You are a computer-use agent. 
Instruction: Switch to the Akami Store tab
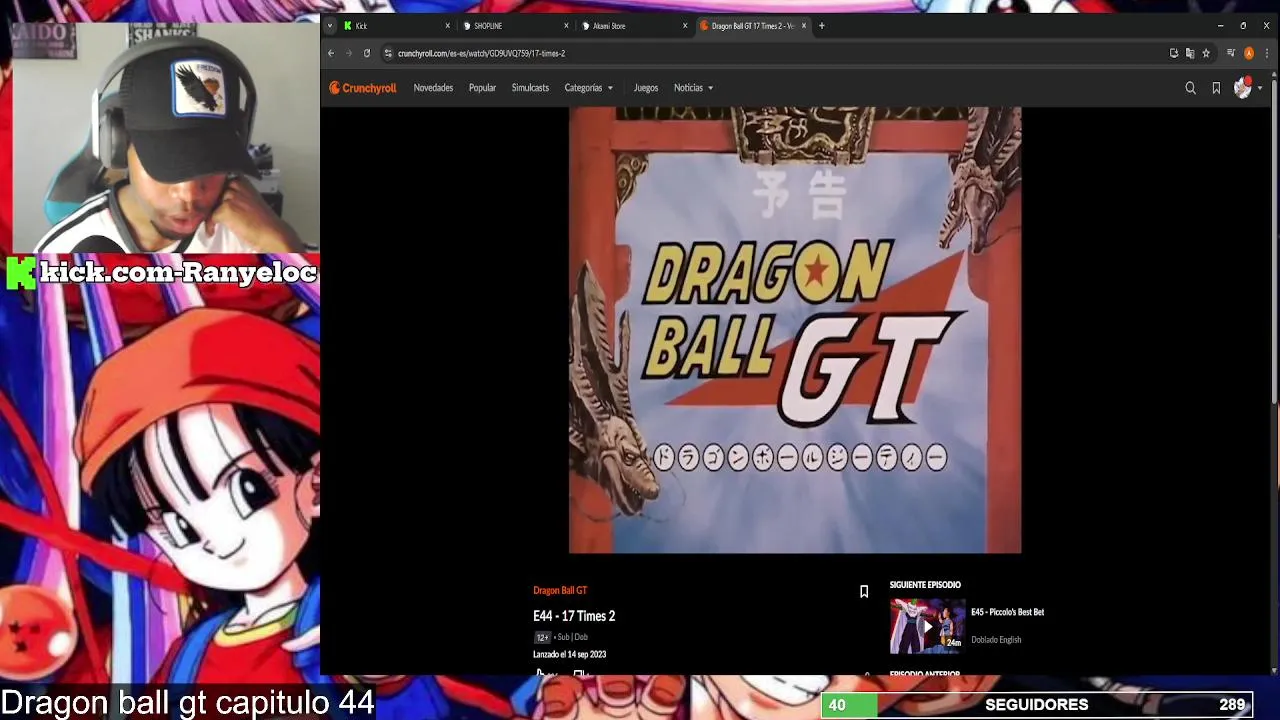click(634, 26)
